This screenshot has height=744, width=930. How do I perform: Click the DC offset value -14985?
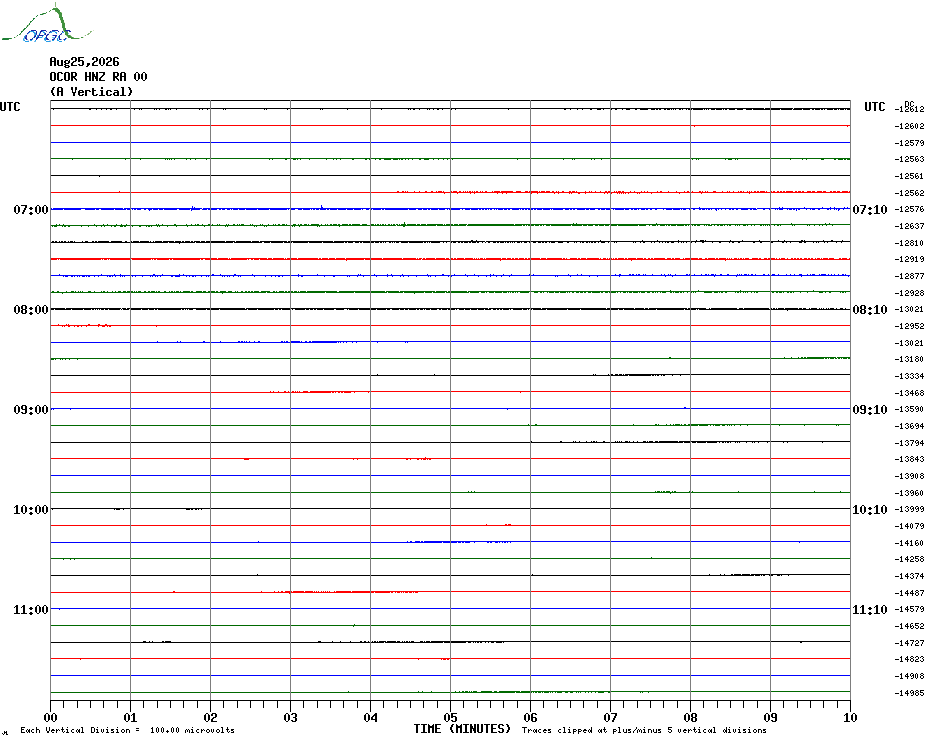coord(909,693)
